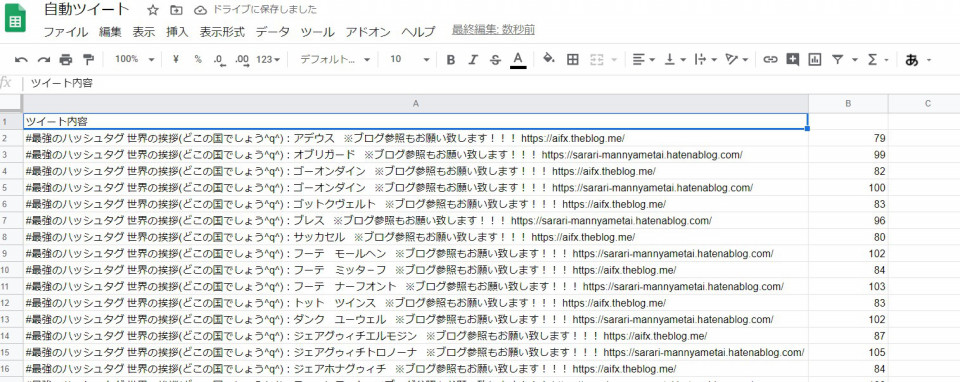This screenshot has height=382, width=960.
Task: Select cell A1 ツイート内容
Action: pyautogui.click(x=416, y=121)
